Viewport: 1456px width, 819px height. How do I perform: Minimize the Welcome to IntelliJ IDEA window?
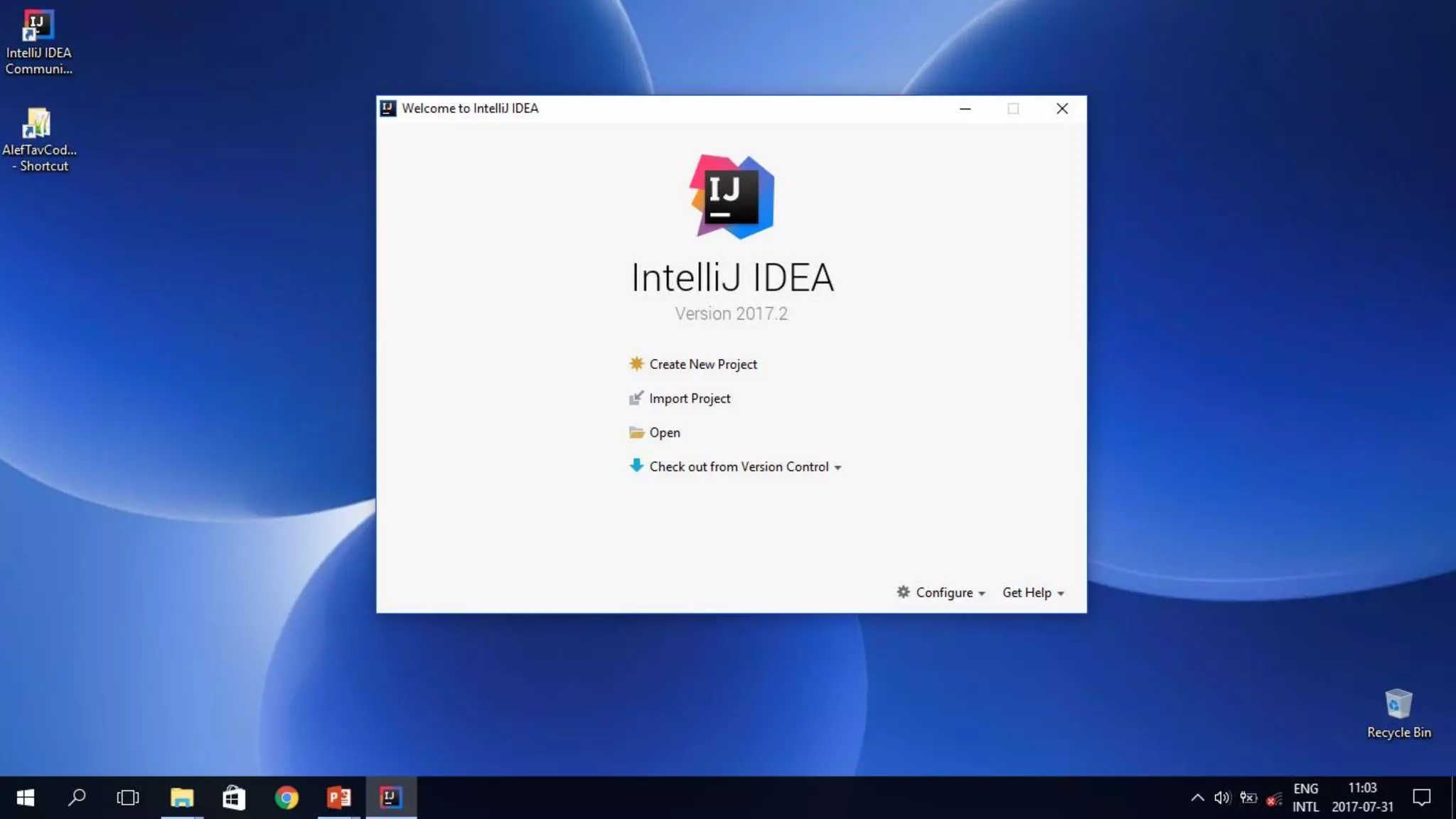click(x=965, y=109)
